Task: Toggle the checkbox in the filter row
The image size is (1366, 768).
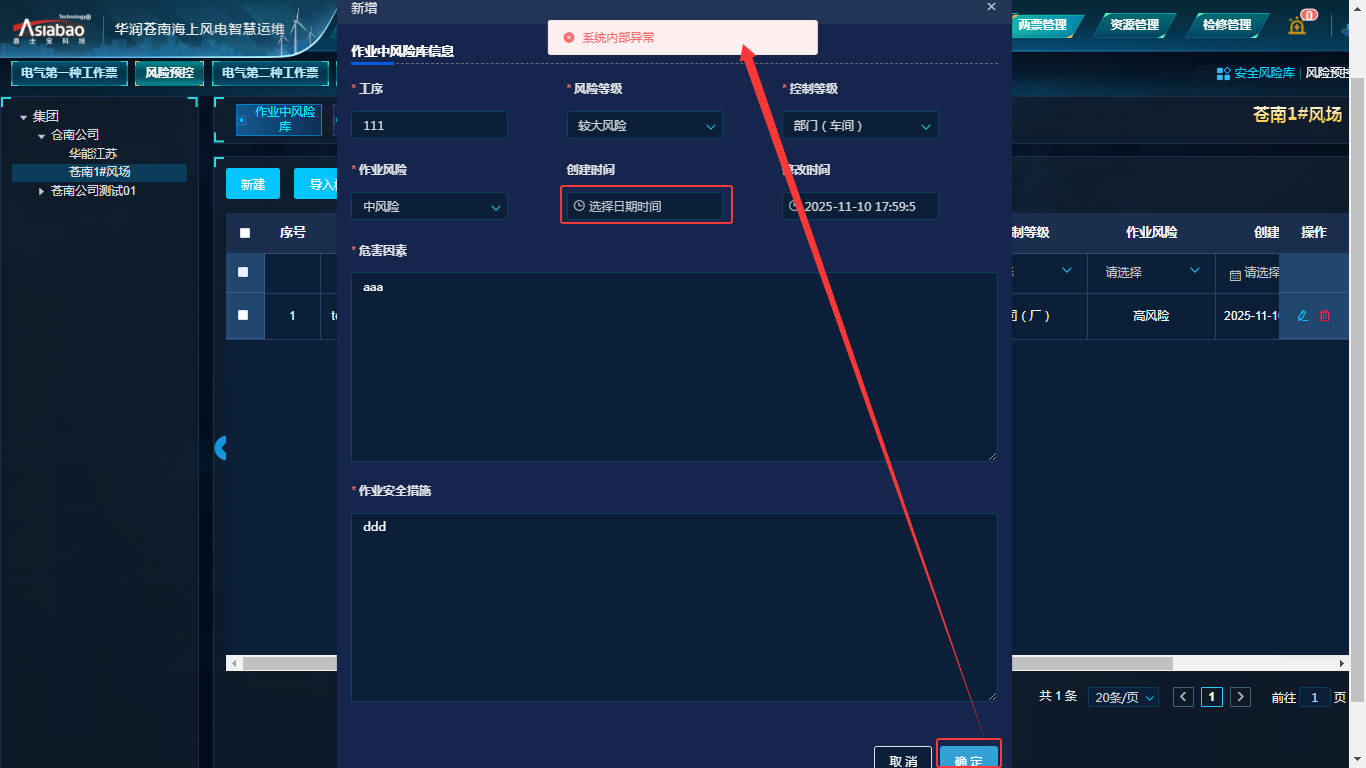Action: click(x=243, y=272)
